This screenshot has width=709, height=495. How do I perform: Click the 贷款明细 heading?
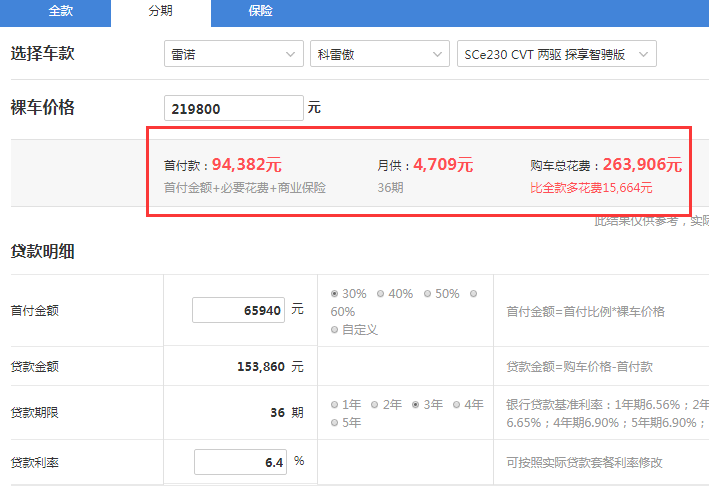43,251
